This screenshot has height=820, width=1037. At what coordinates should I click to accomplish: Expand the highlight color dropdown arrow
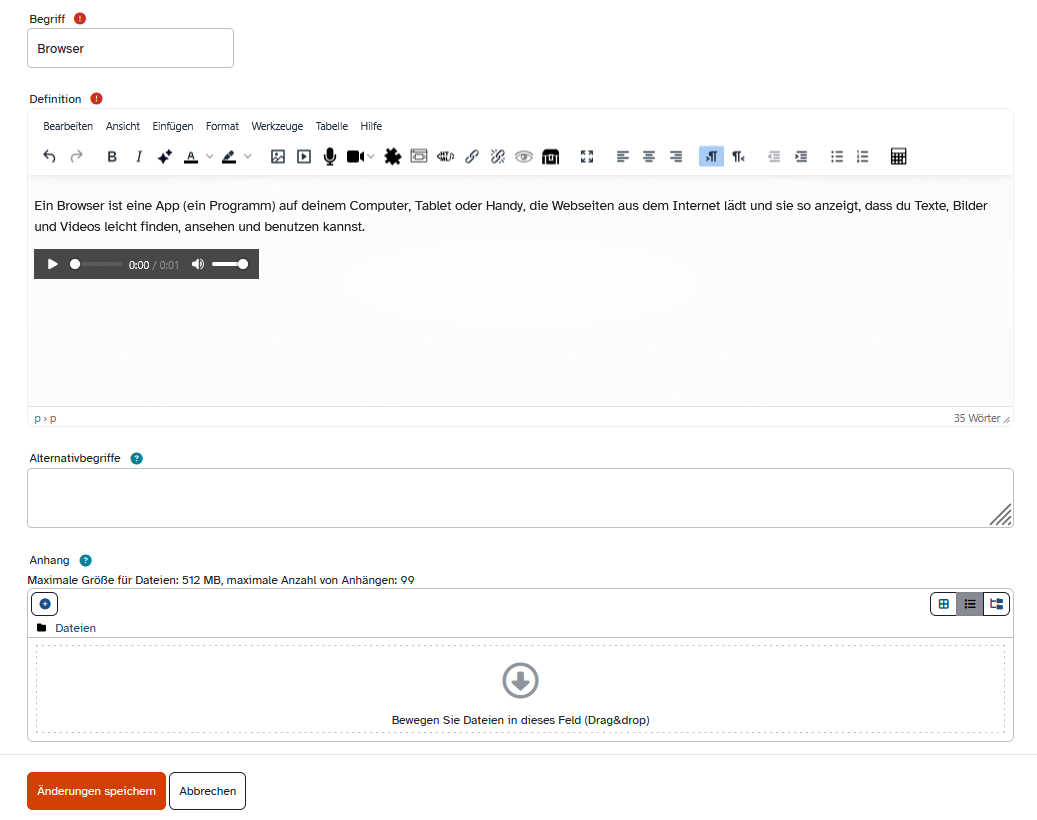tap(248, 156)
